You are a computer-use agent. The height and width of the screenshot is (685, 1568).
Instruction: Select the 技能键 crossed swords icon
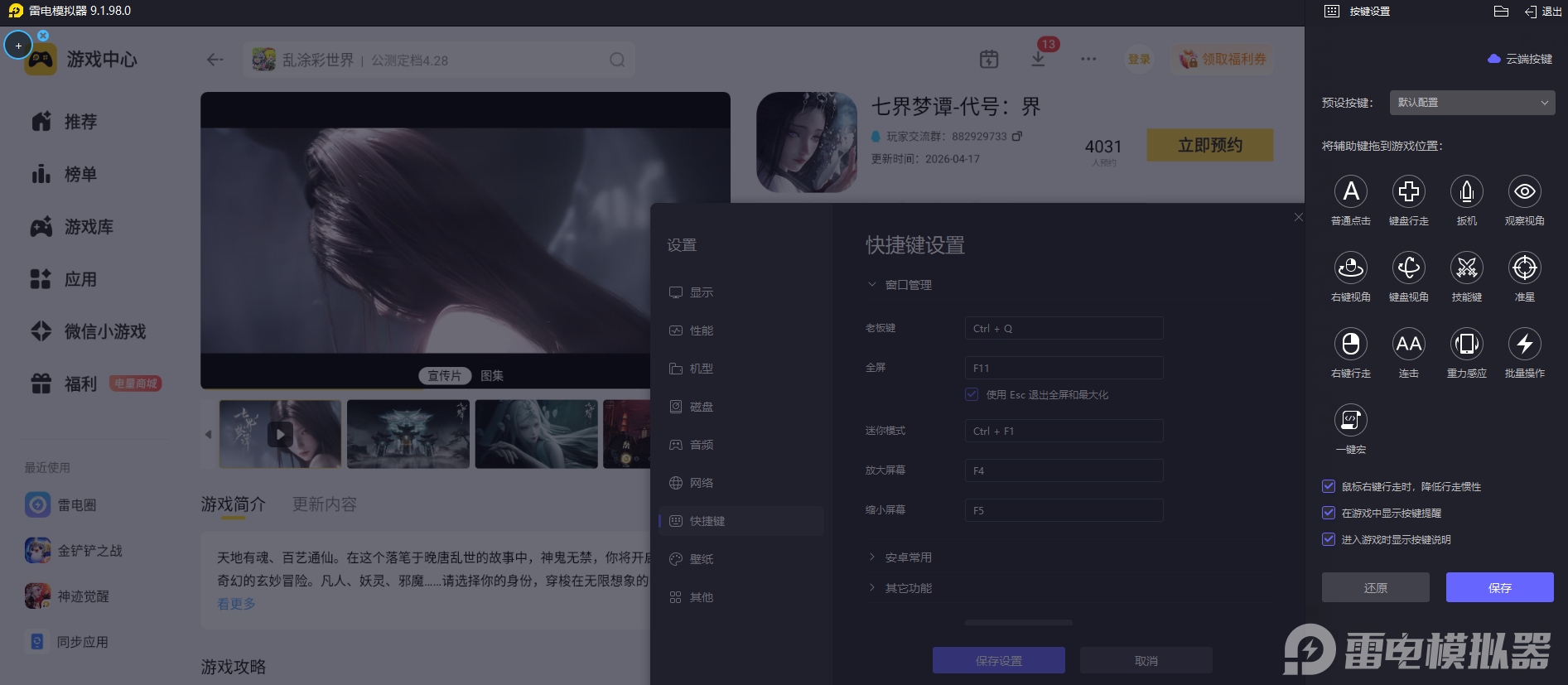pos(1466,268)
